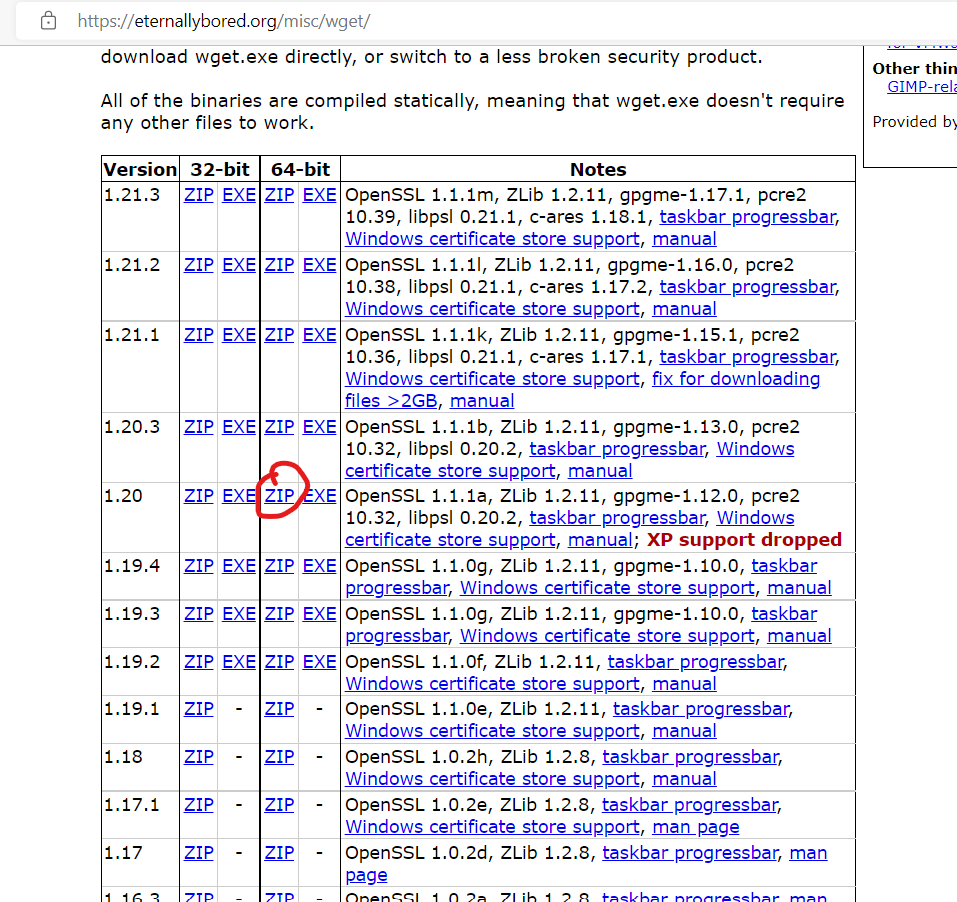Download 64-bit EXE for version 1.21.3
The width and height of the screenshot is (957, 902).
(x=319, y=195)
